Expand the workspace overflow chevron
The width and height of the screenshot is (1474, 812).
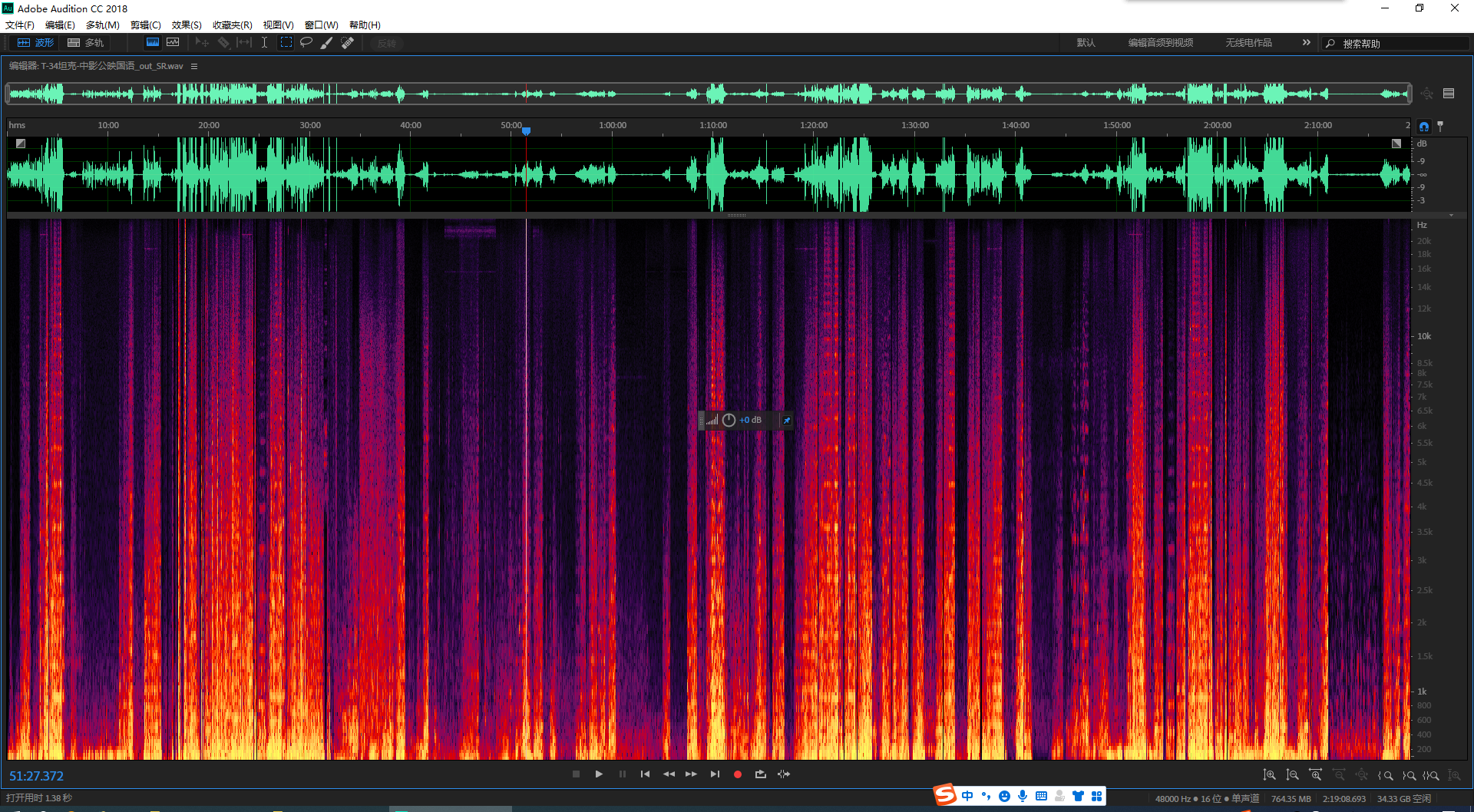(x=1306, y=43)
